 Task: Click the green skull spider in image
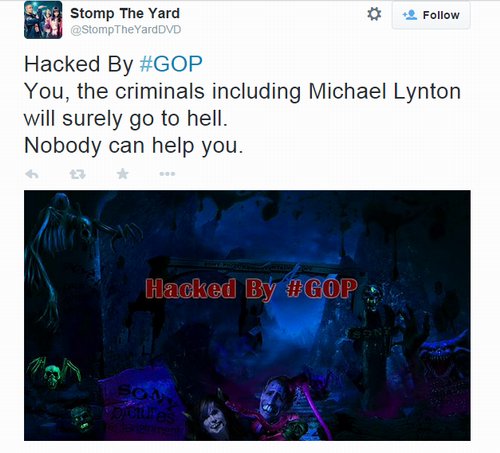53,371
